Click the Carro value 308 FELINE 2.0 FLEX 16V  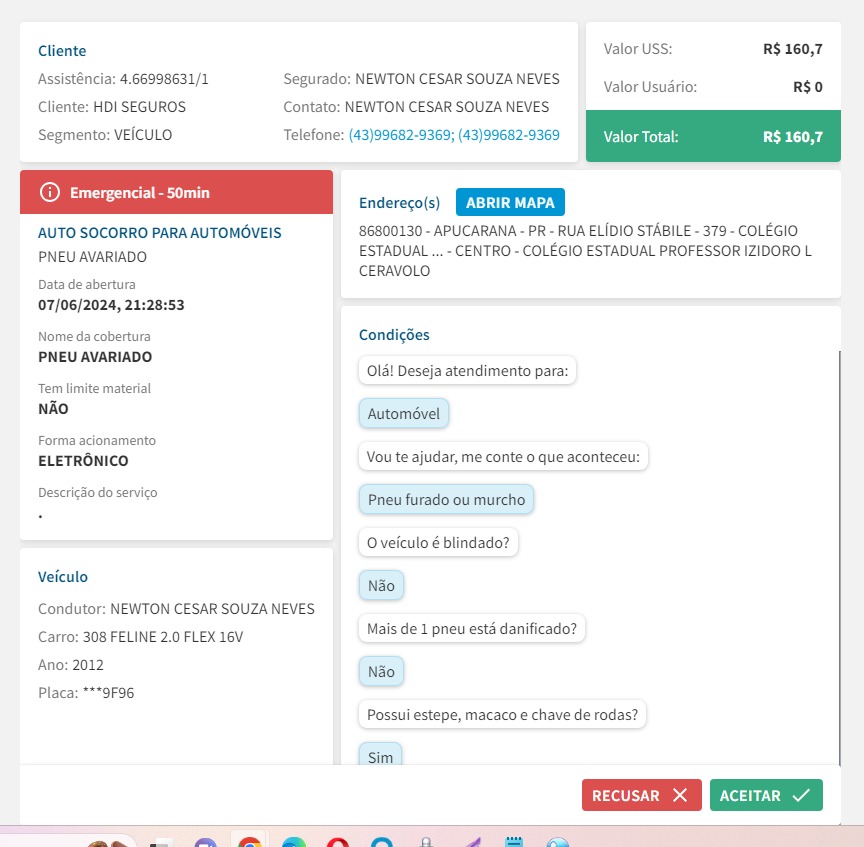pyautogui.click(x=163, y=637)
